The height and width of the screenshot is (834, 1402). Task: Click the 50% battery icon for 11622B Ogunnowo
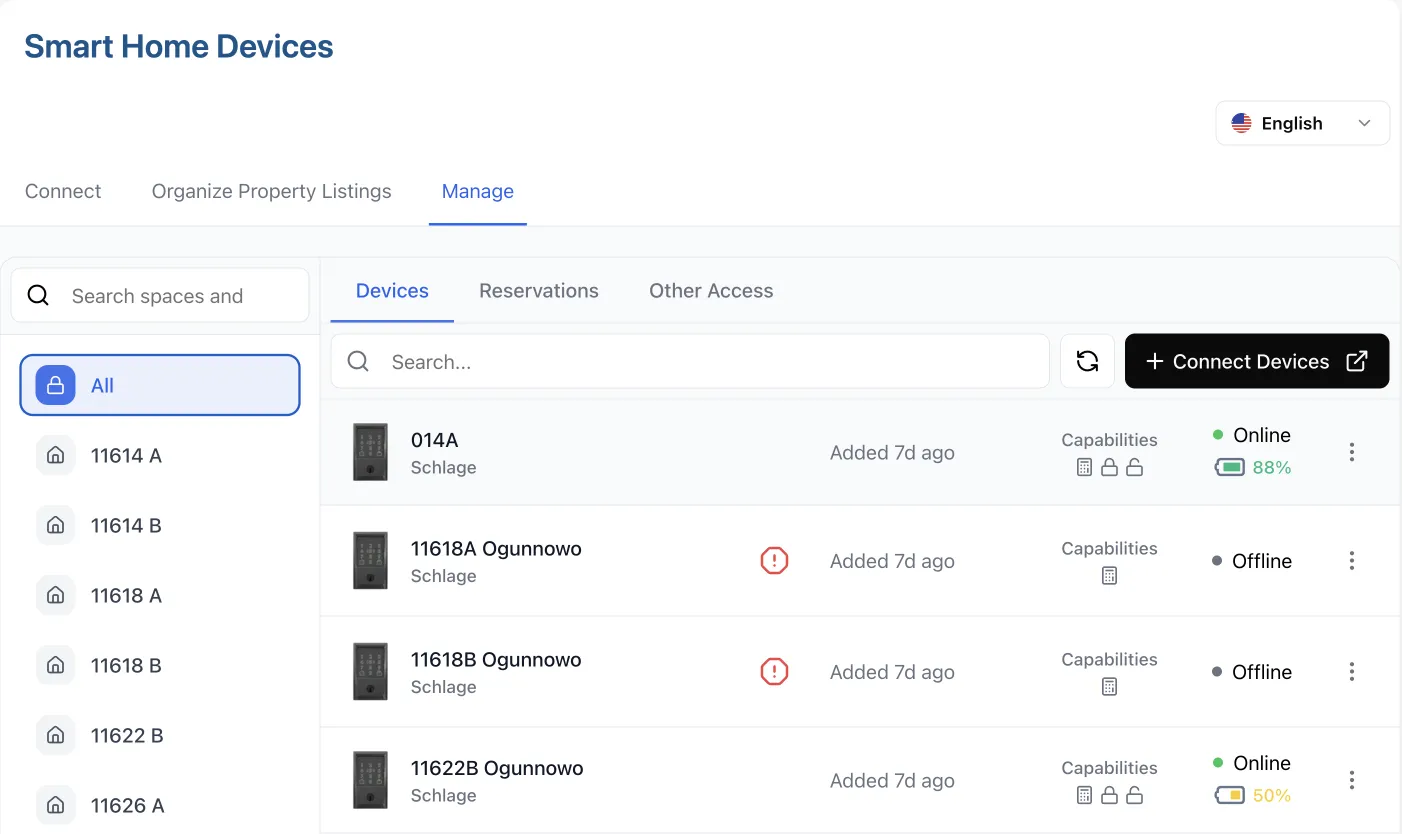[x=1230, y=795]
